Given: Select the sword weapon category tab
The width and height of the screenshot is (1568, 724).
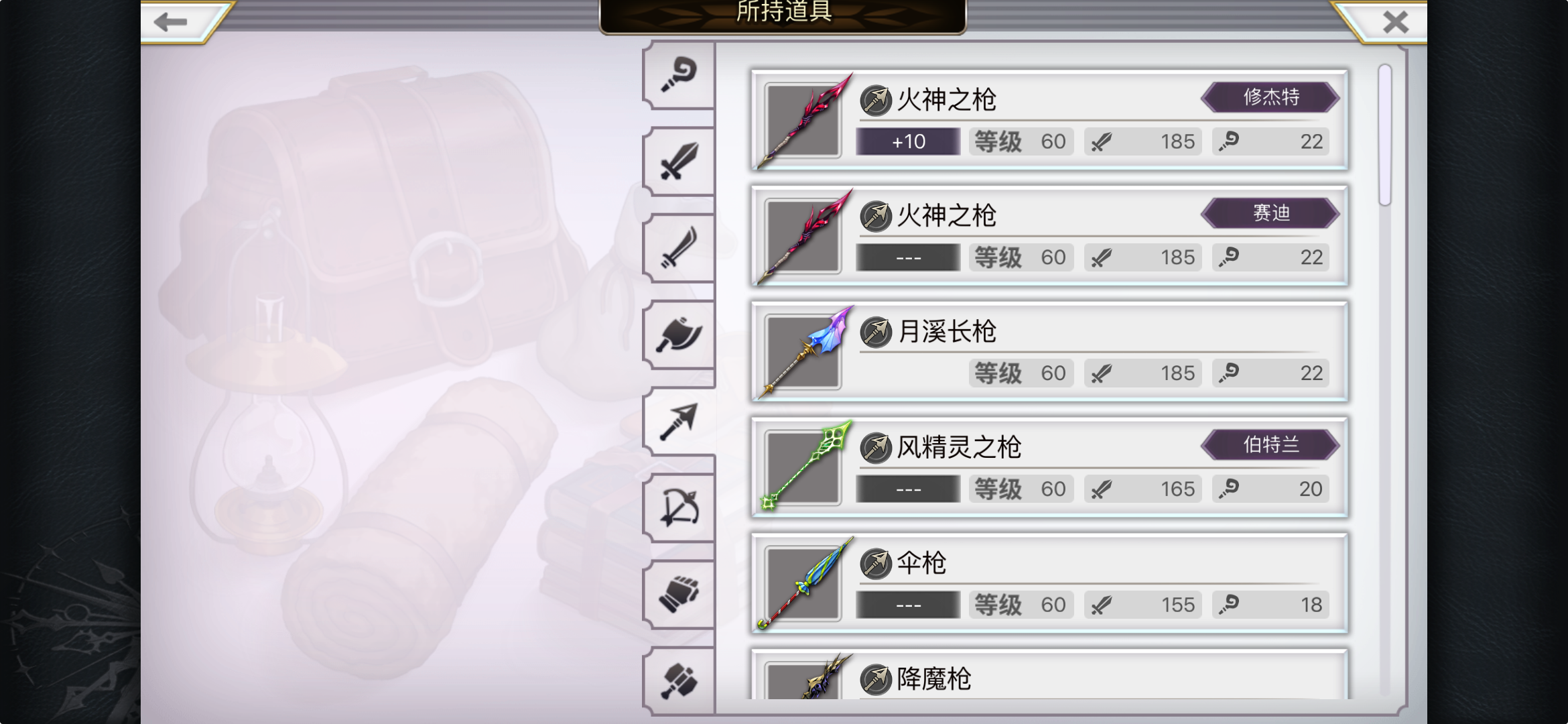Looking at the screenshot, I should [679, 162].
